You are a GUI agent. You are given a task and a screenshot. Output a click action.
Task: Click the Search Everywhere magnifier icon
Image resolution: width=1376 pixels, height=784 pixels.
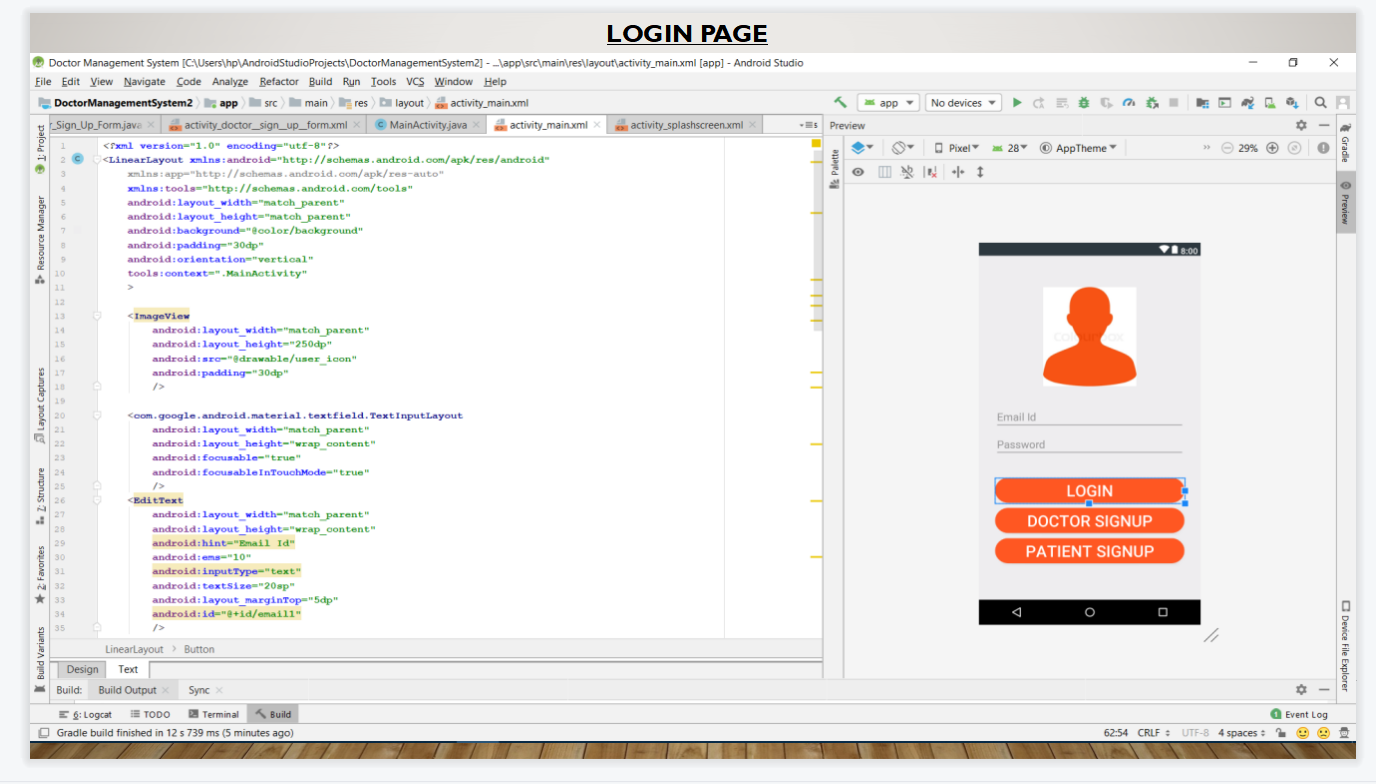point(1321,103)
